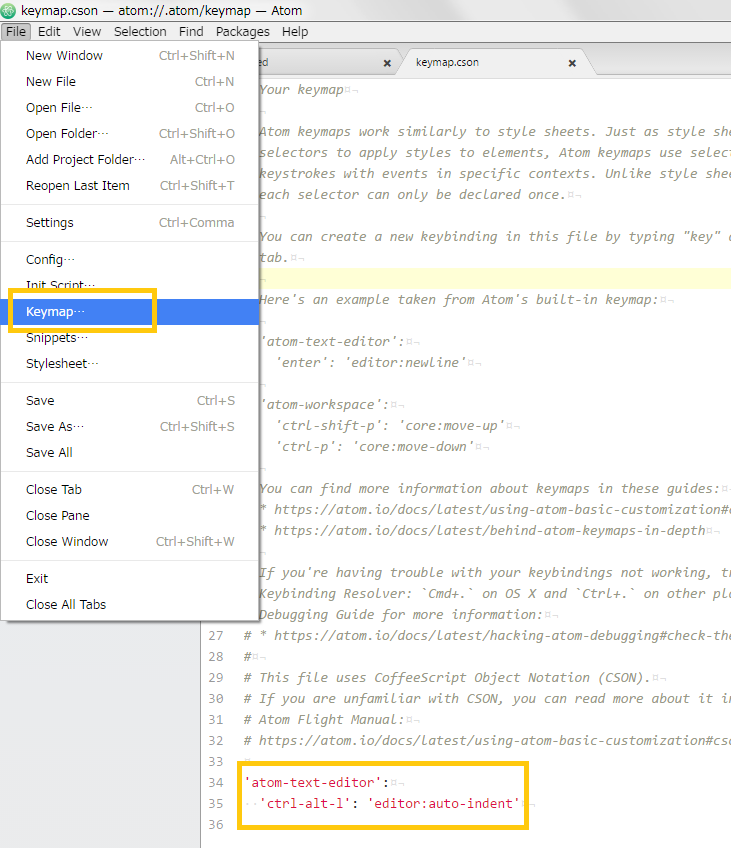Click the 'atom-workspace': comment line

point(324,405)
